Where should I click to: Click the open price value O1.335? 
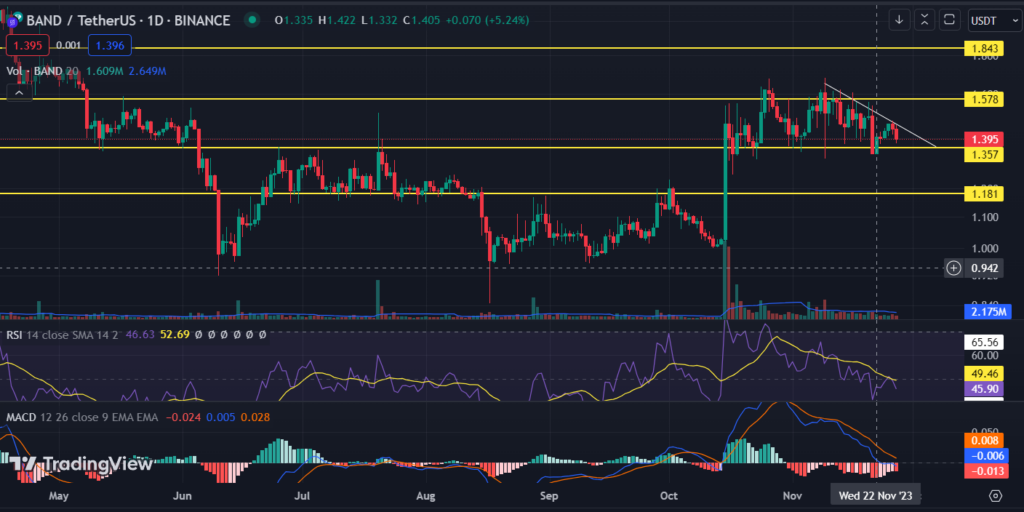(294, 20)
